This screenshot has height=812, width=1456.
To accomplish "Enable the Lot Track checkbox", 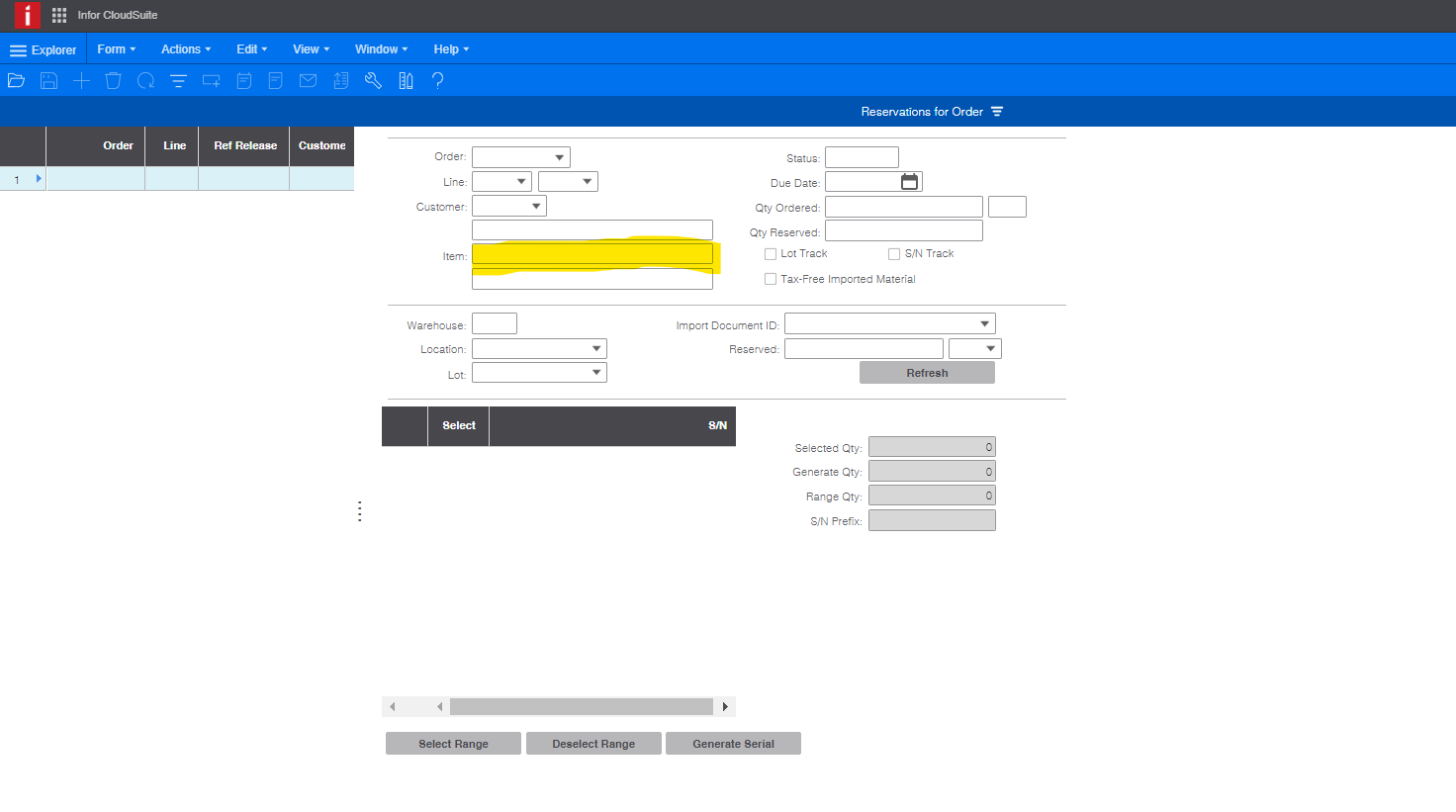I will [771, 254].
